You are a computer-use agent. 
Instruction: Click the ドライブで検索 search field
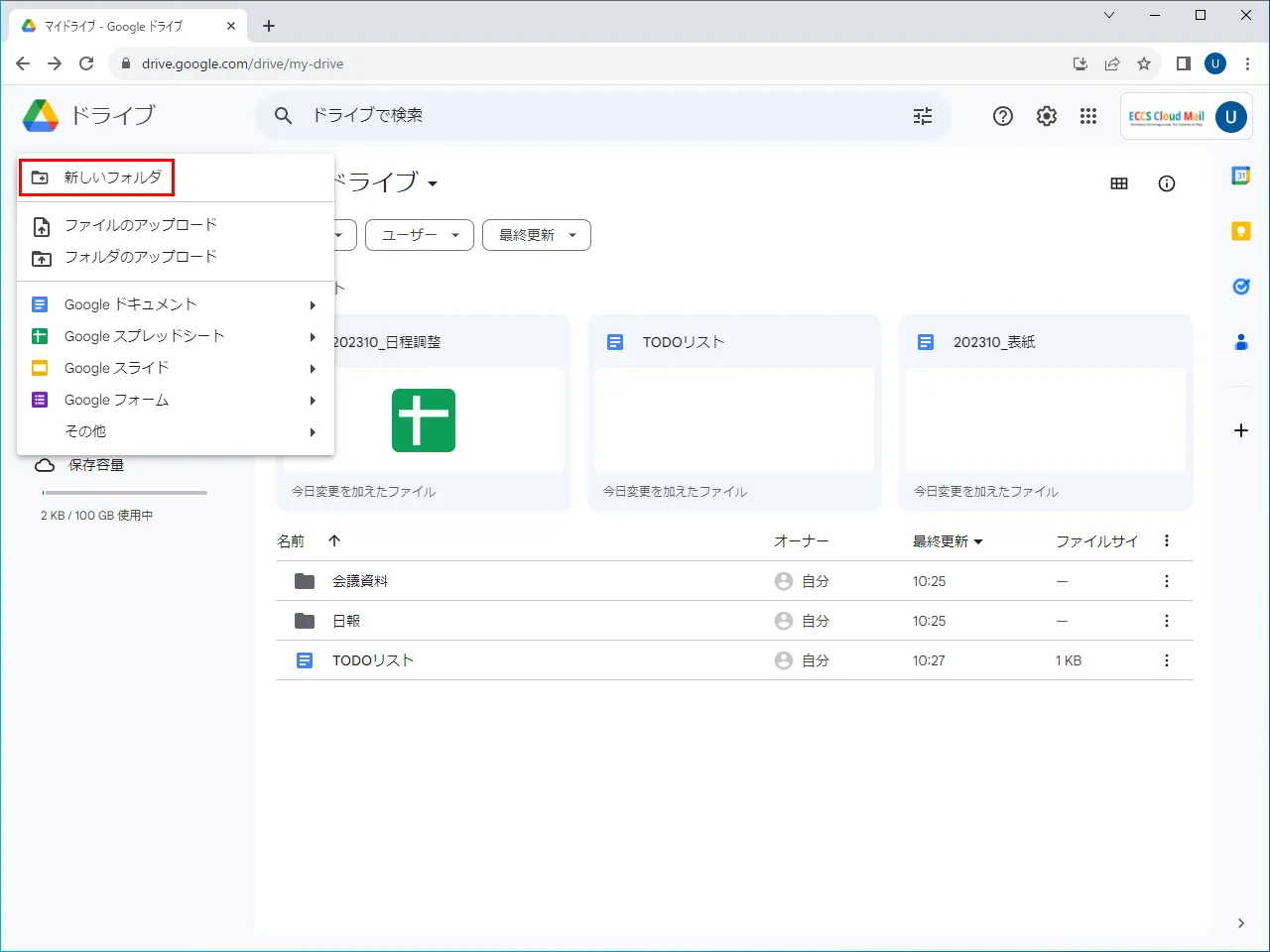[x=595, y=116]
